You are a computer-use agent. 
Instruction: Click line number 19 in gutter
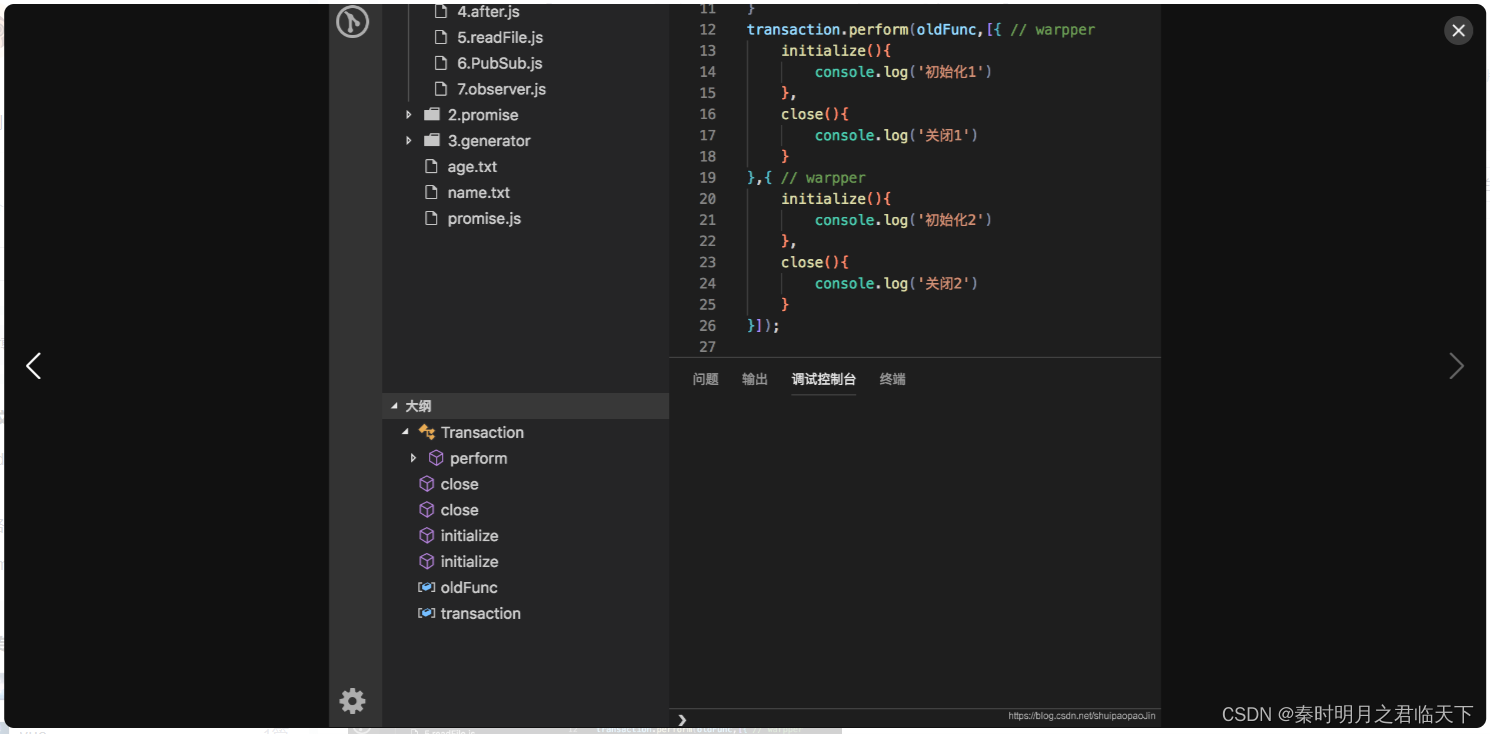click(708, 178)
